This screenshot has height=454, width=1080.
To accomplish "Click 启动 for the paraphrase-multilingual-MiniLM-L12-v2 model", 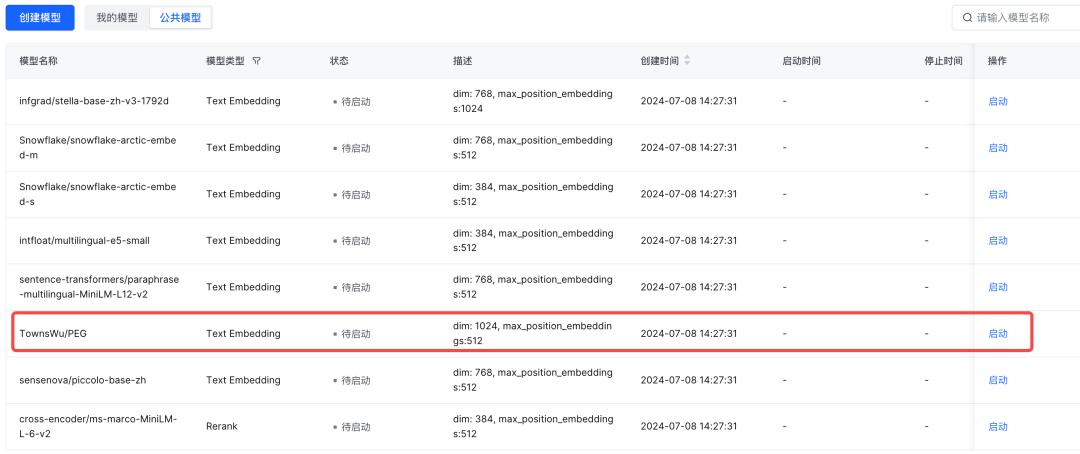I will (x=998, y=287).
